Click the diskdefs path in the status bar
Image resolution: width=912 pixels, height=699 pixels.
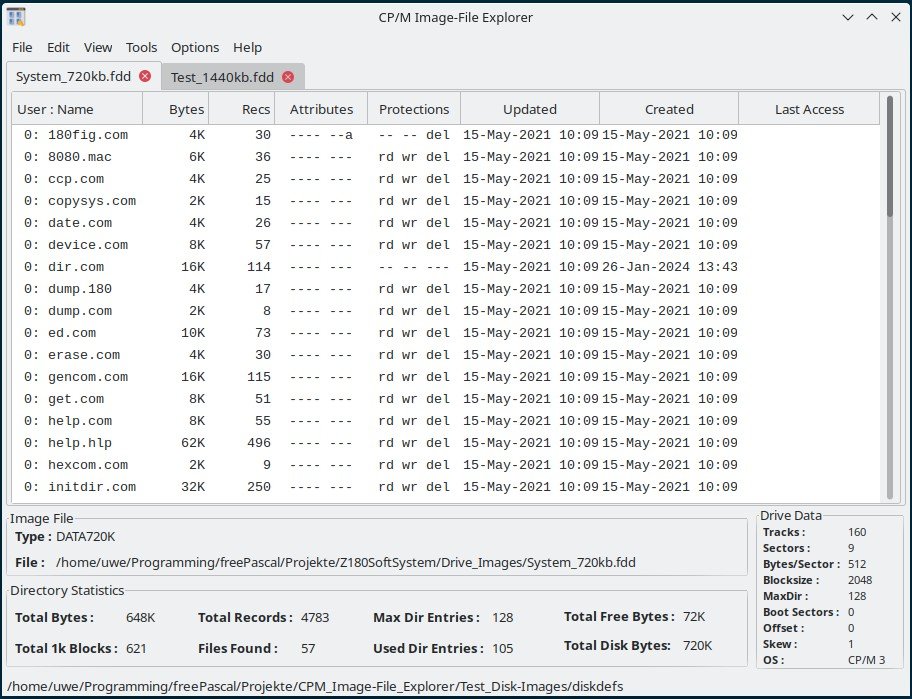tap(315, 686)
